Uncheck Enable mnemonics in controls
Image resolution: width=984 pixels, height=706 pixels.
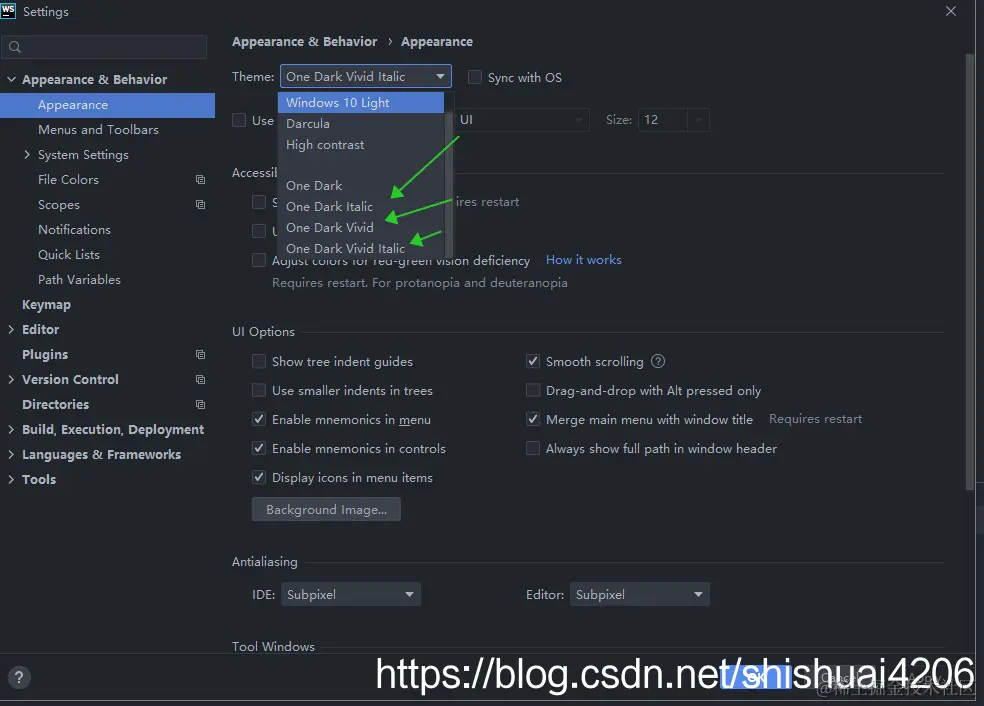tap(259, 448)
